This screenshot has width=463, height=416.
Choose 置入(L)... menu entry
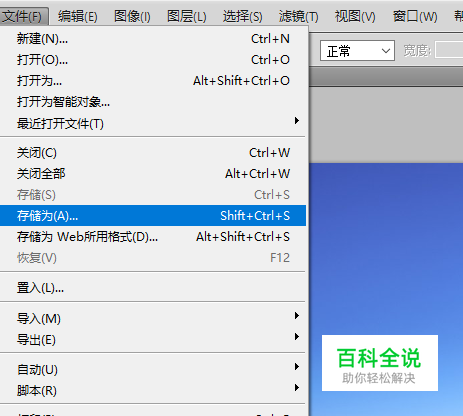pos(153,288)
